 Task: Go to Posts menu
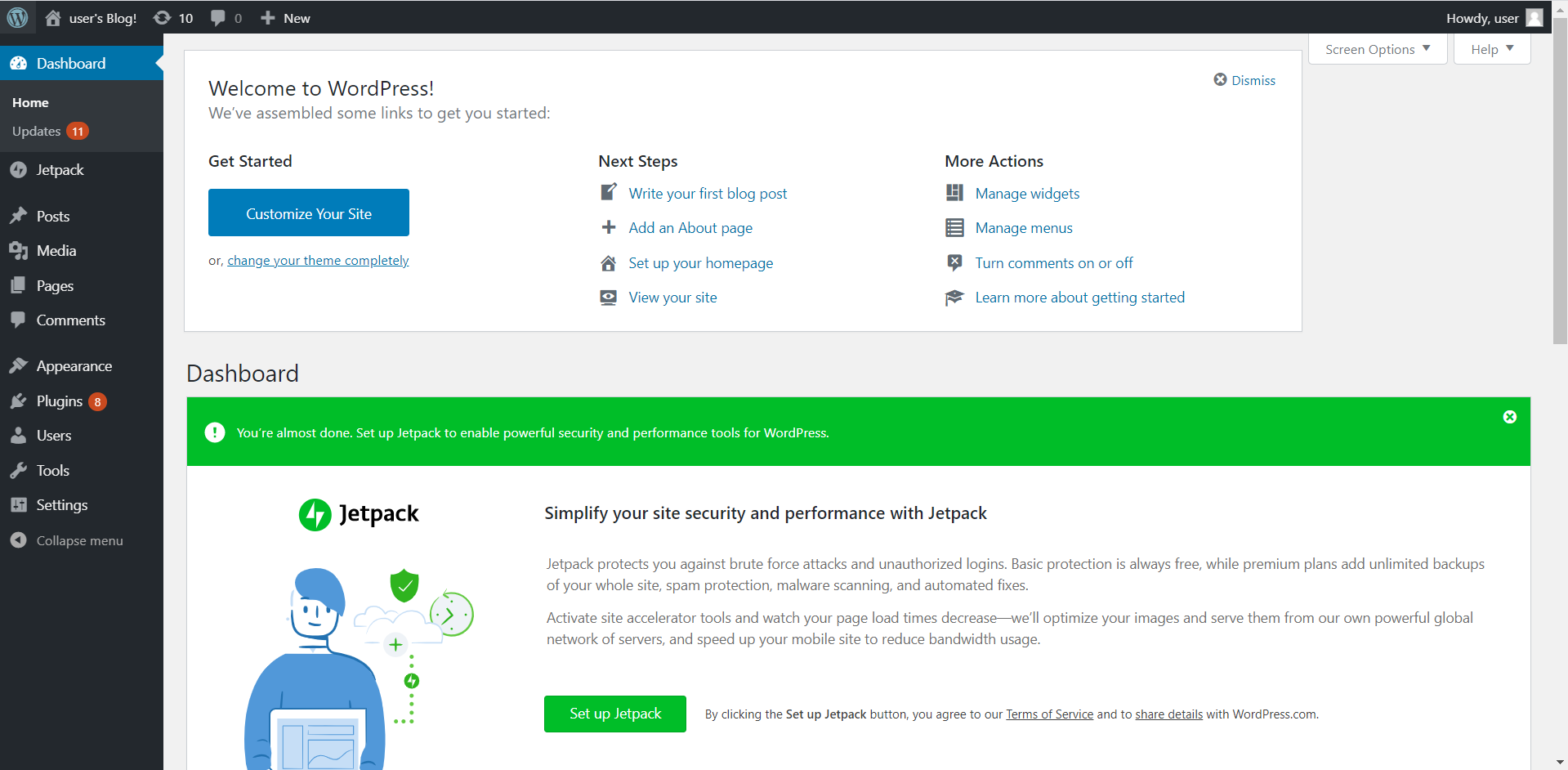pos(53,216)
